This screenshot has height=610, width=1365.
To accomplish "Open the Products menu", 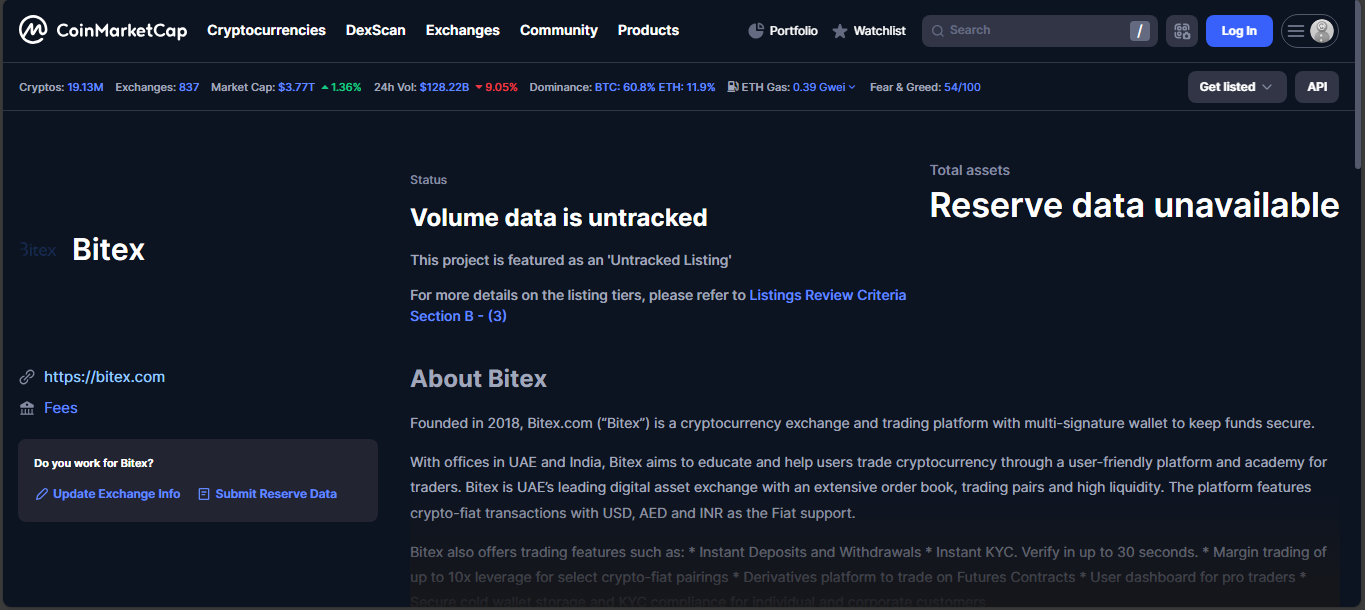I will point(648,30).
